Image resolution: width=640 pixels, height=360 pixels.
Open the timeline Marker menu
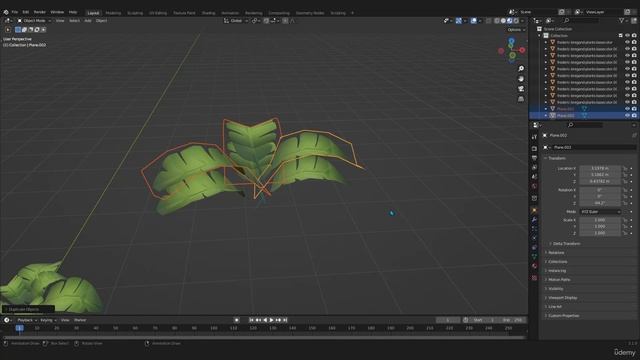pyautogui.click(x=80, y=320)
